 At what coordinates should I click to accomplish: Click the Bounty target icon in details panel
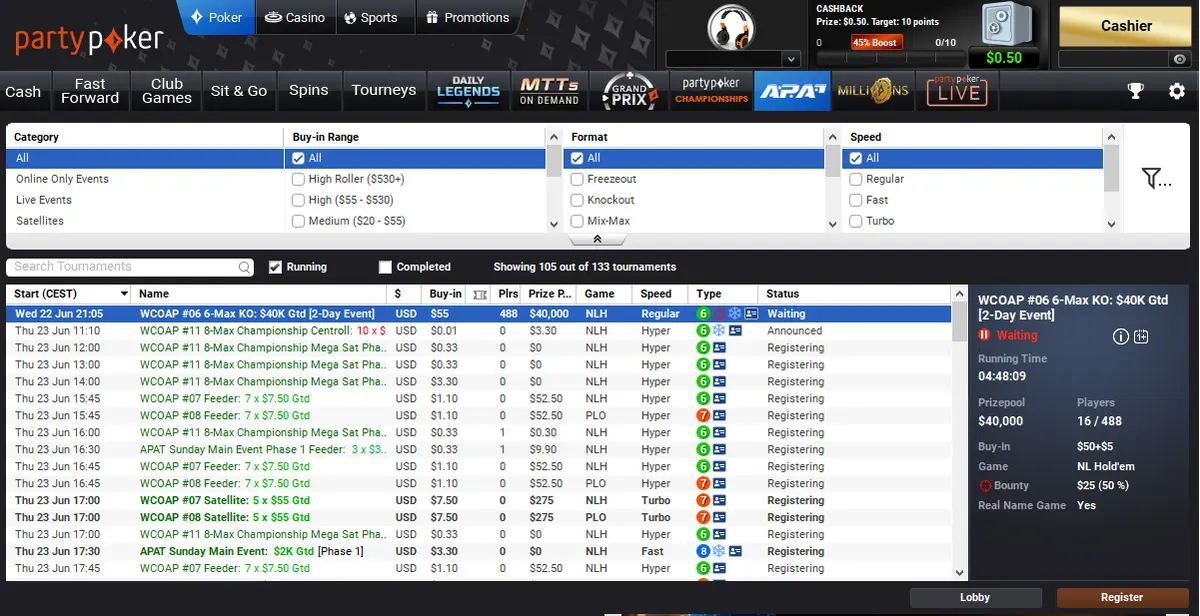(x=984, y=485)
